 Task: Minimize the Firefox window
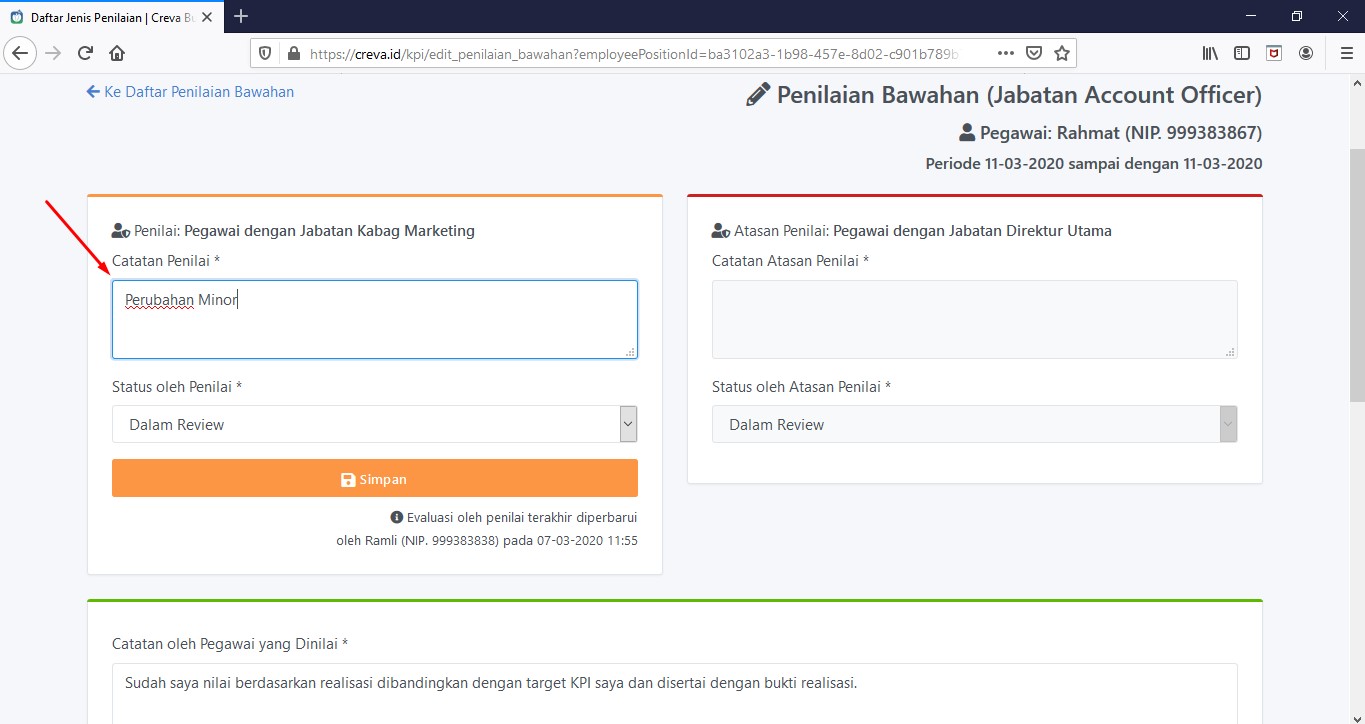[x=1250, y=16]
